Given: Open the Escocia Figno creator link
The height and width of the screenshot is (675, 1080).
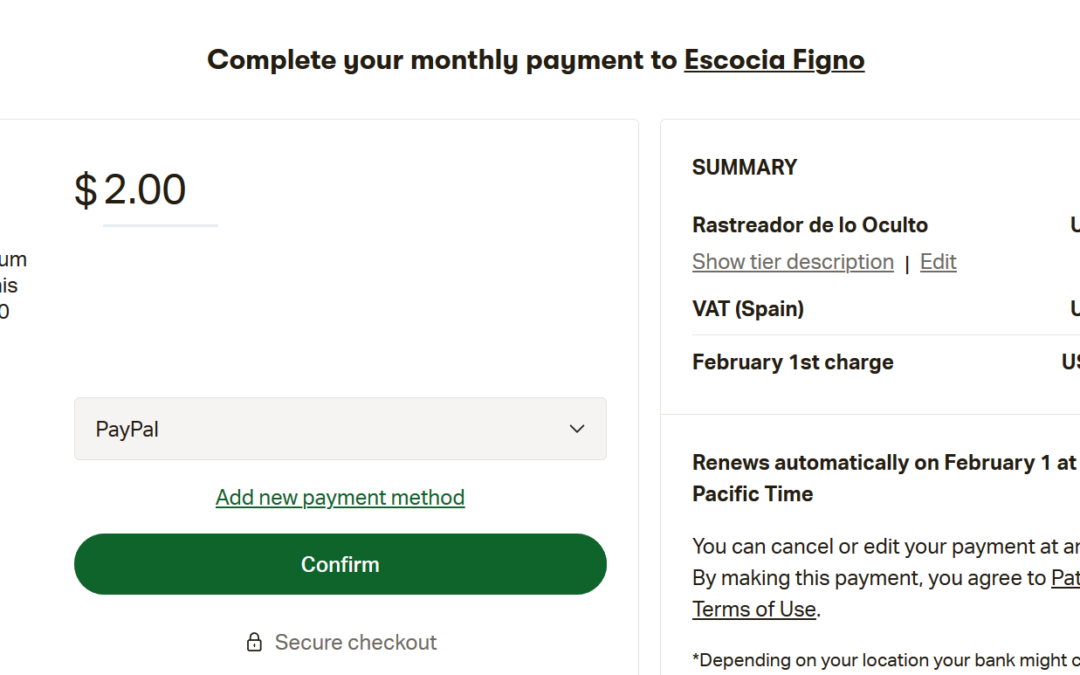Looking at the screenshot, I should point(774,60).
